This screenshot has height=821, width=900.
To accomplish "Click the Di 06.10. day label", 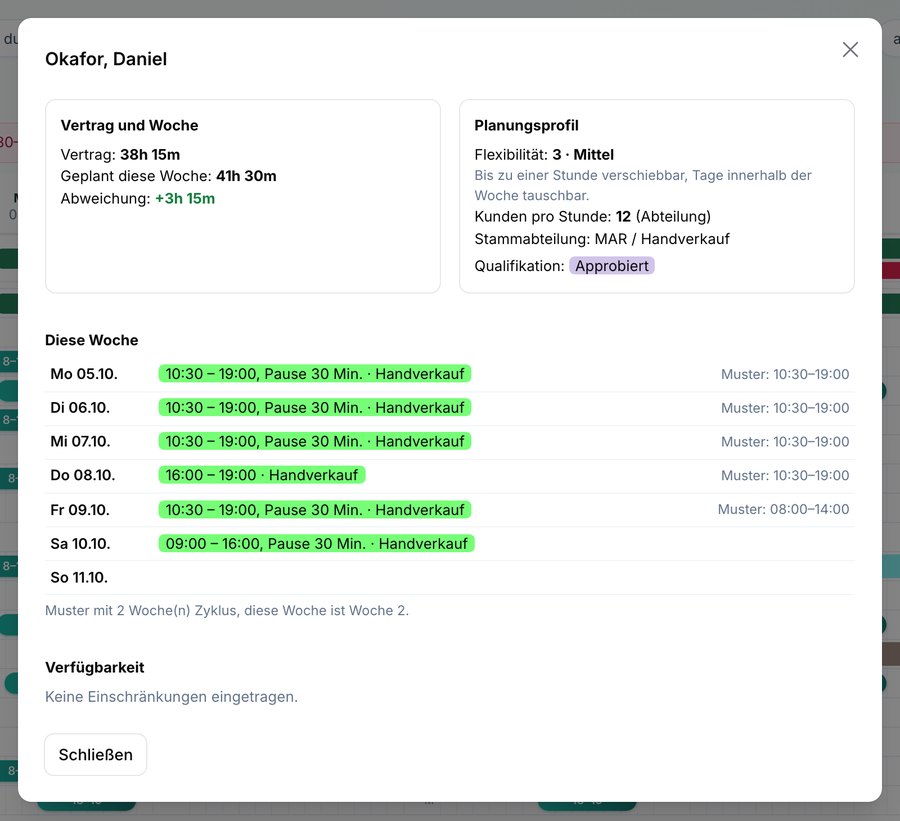I will [80, 408].
